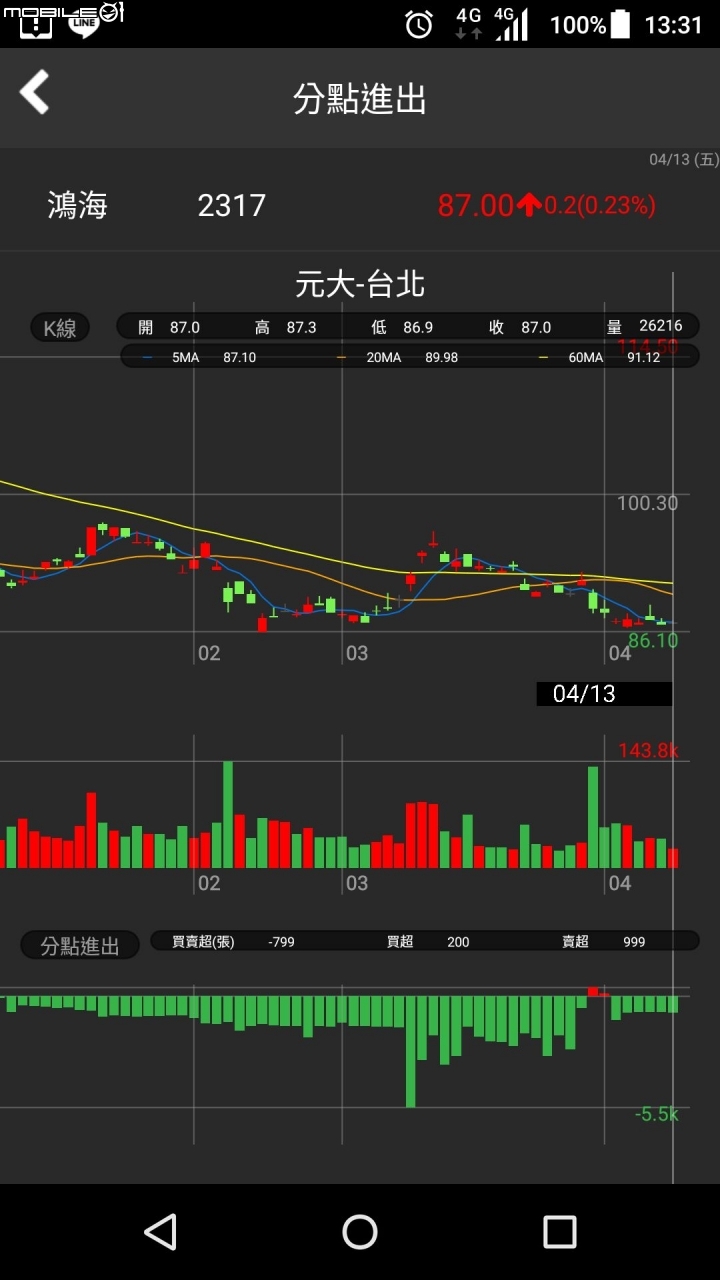The image size is (720, 1280).
Task: Tap the 04/13 (五) date at top
Action: click(x=683, y=159)
